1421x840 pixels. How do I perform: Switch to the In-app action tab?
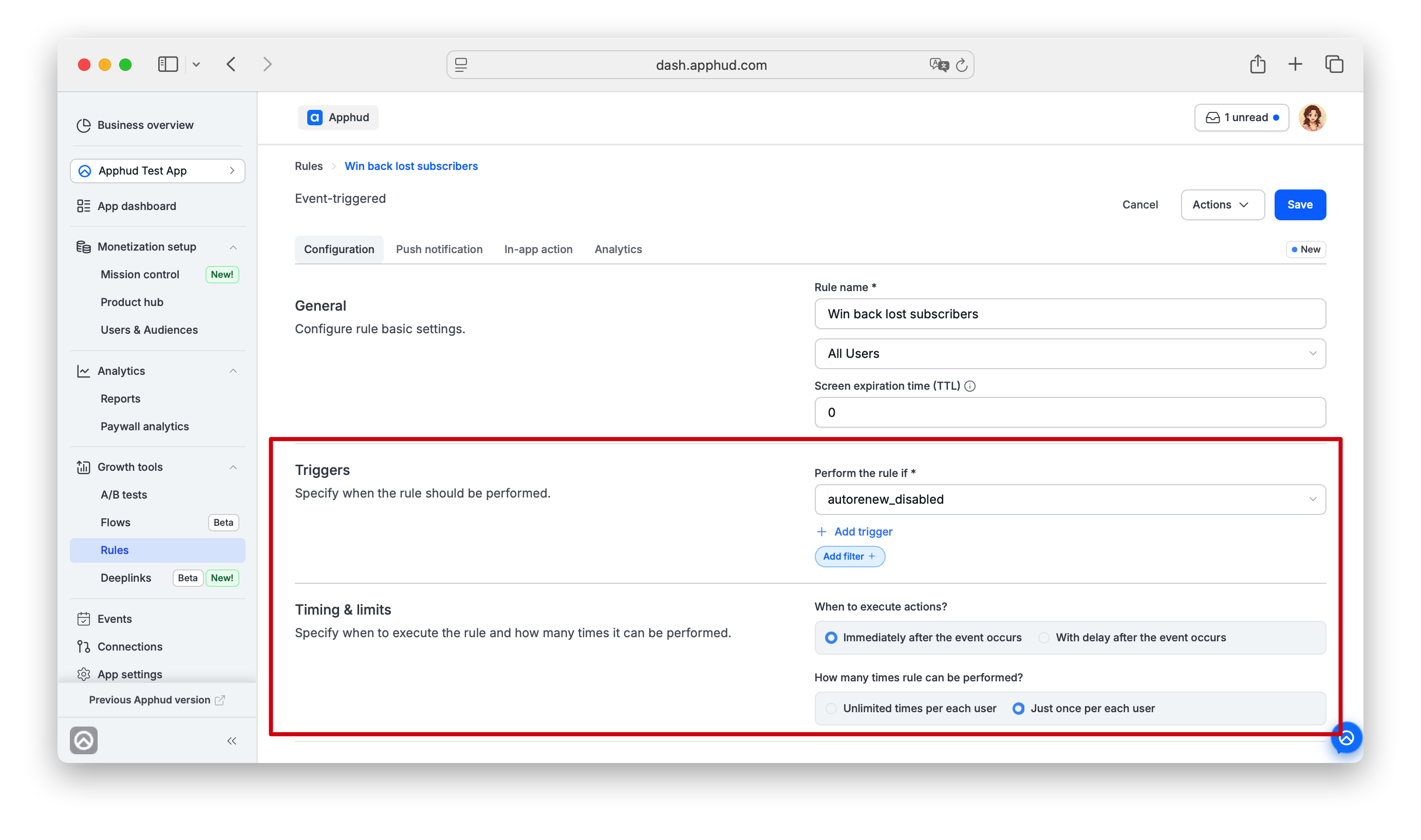coord(538,249)
